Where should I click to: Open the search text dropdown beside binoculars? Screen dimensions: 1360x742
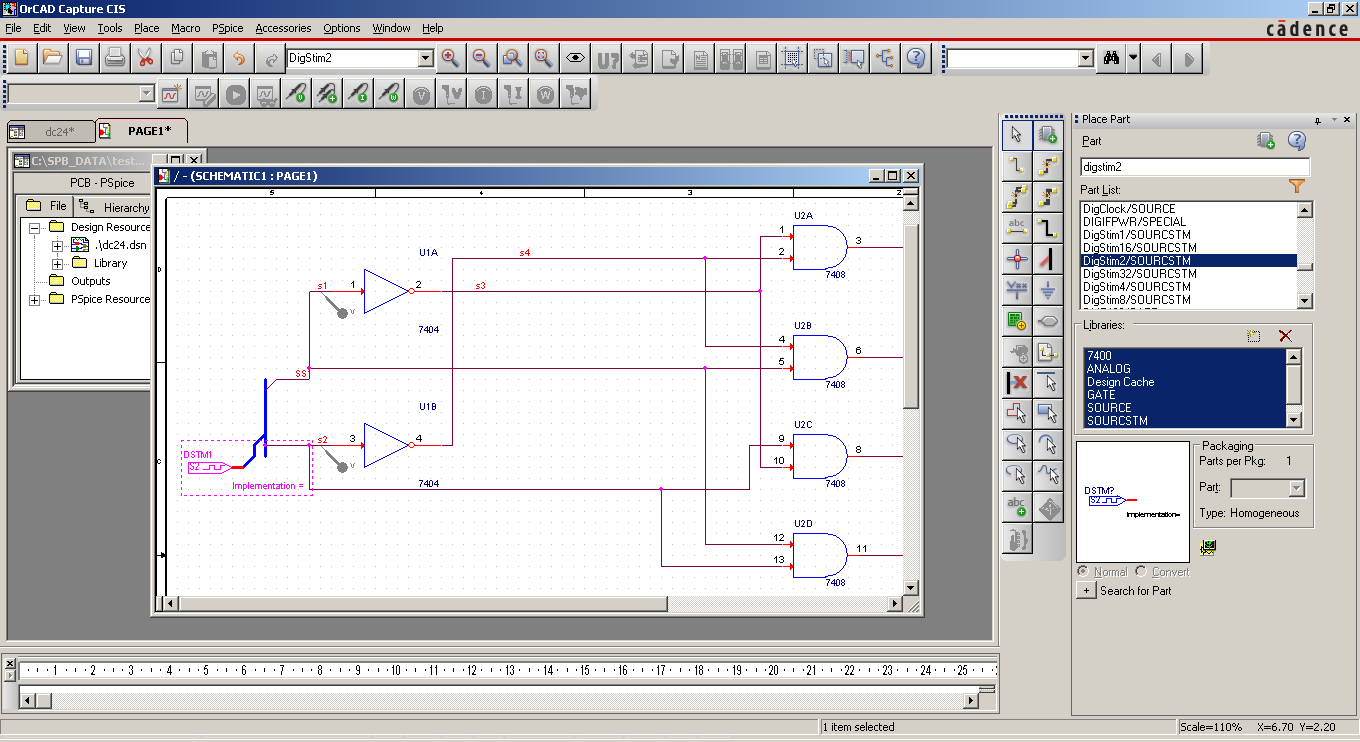[1086, 59]
